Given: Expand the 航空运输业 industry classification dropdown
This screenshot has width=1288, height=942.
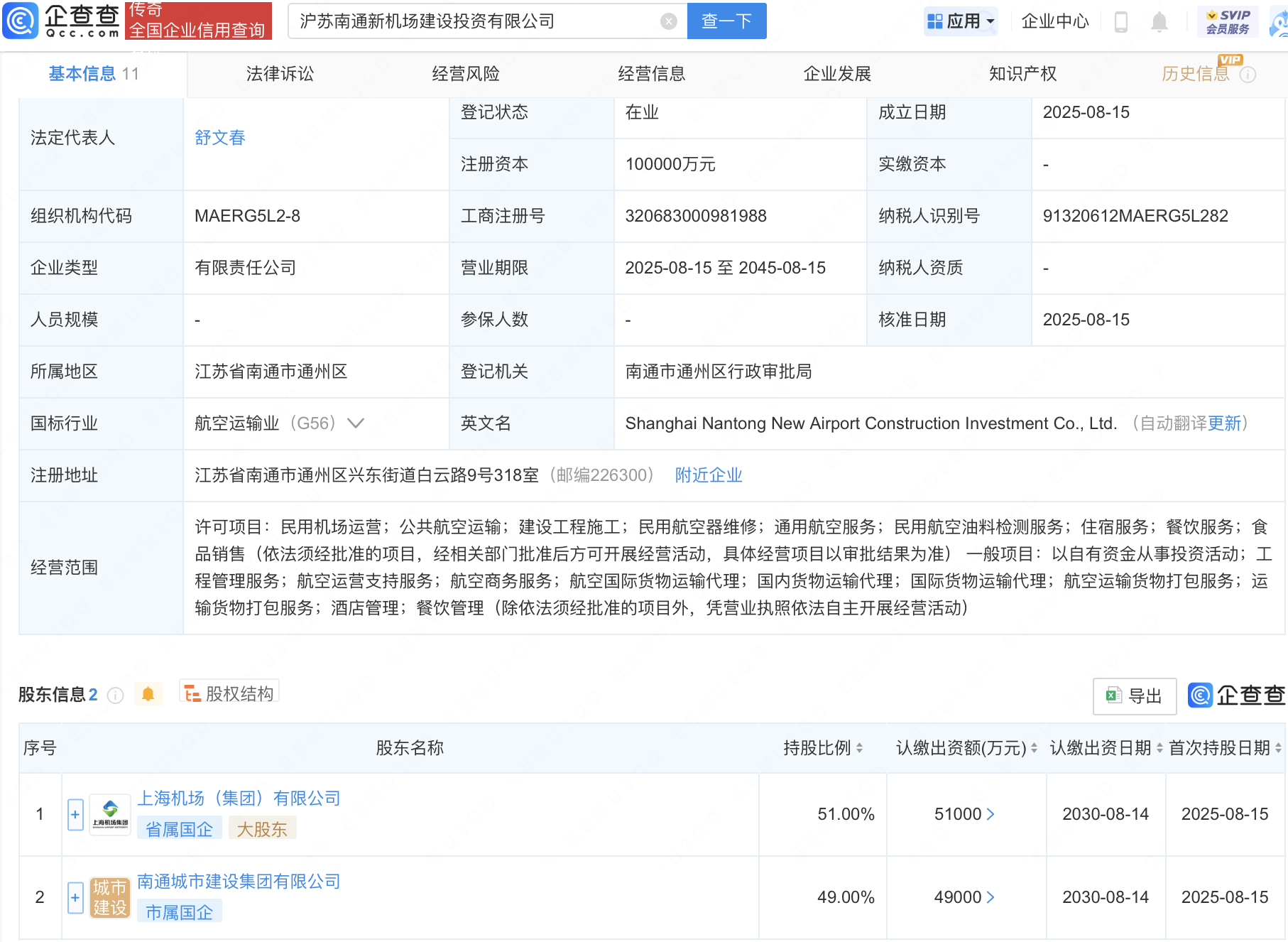Looking at the screenshot, I should (x=356, y=423).
